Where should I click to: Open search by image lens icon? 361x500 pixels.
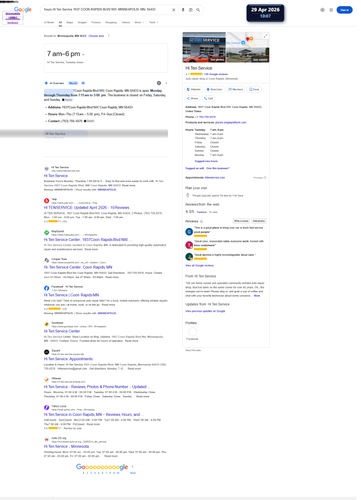191,10
